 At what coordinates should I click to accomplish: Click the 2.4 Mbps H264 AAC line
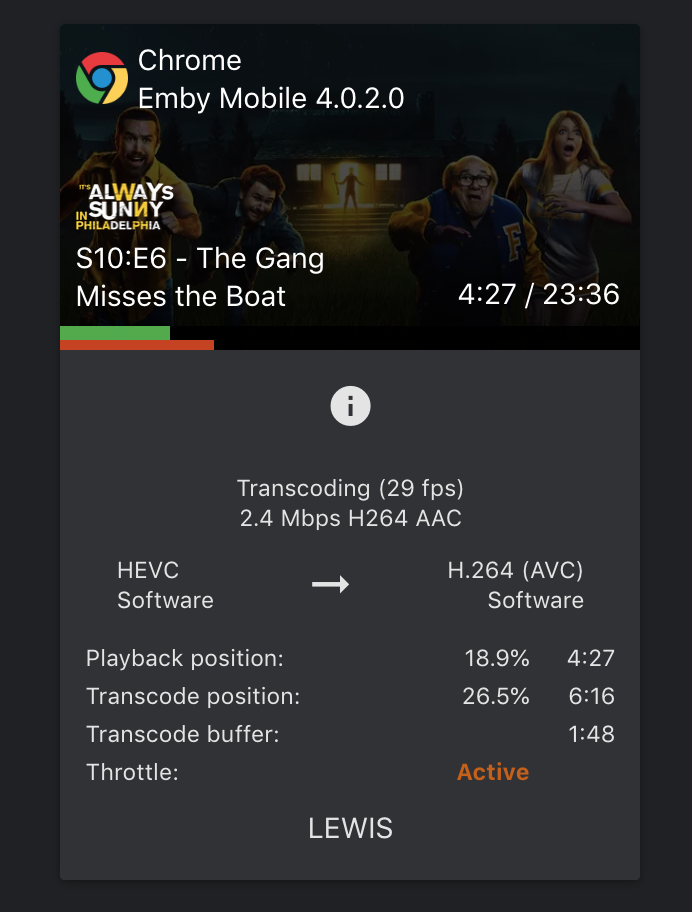point(350,519)
